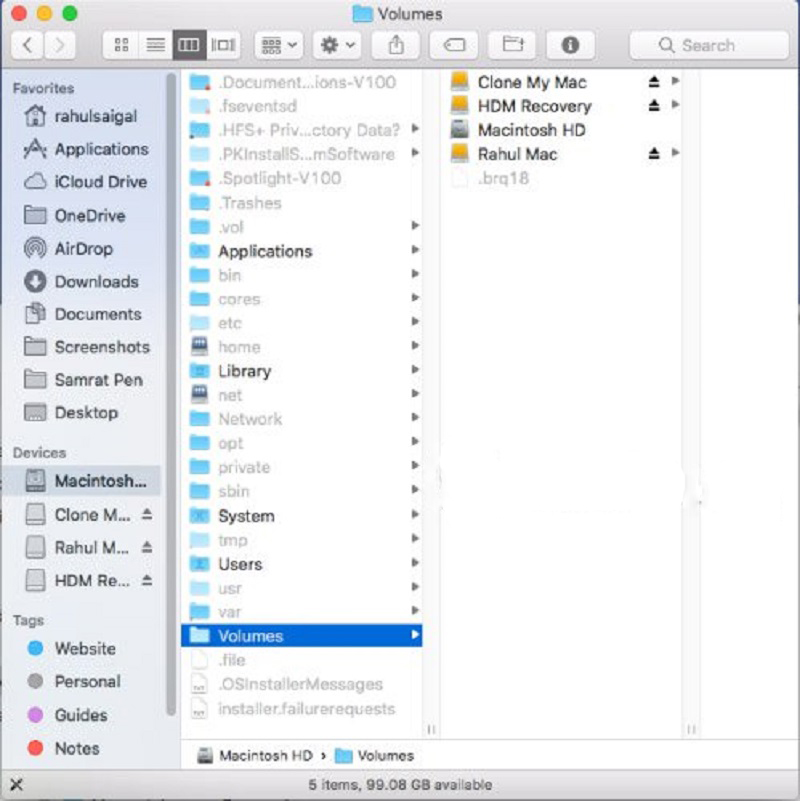Expand the Library folder arrow

pyautogui.click(x=415, y=370)
